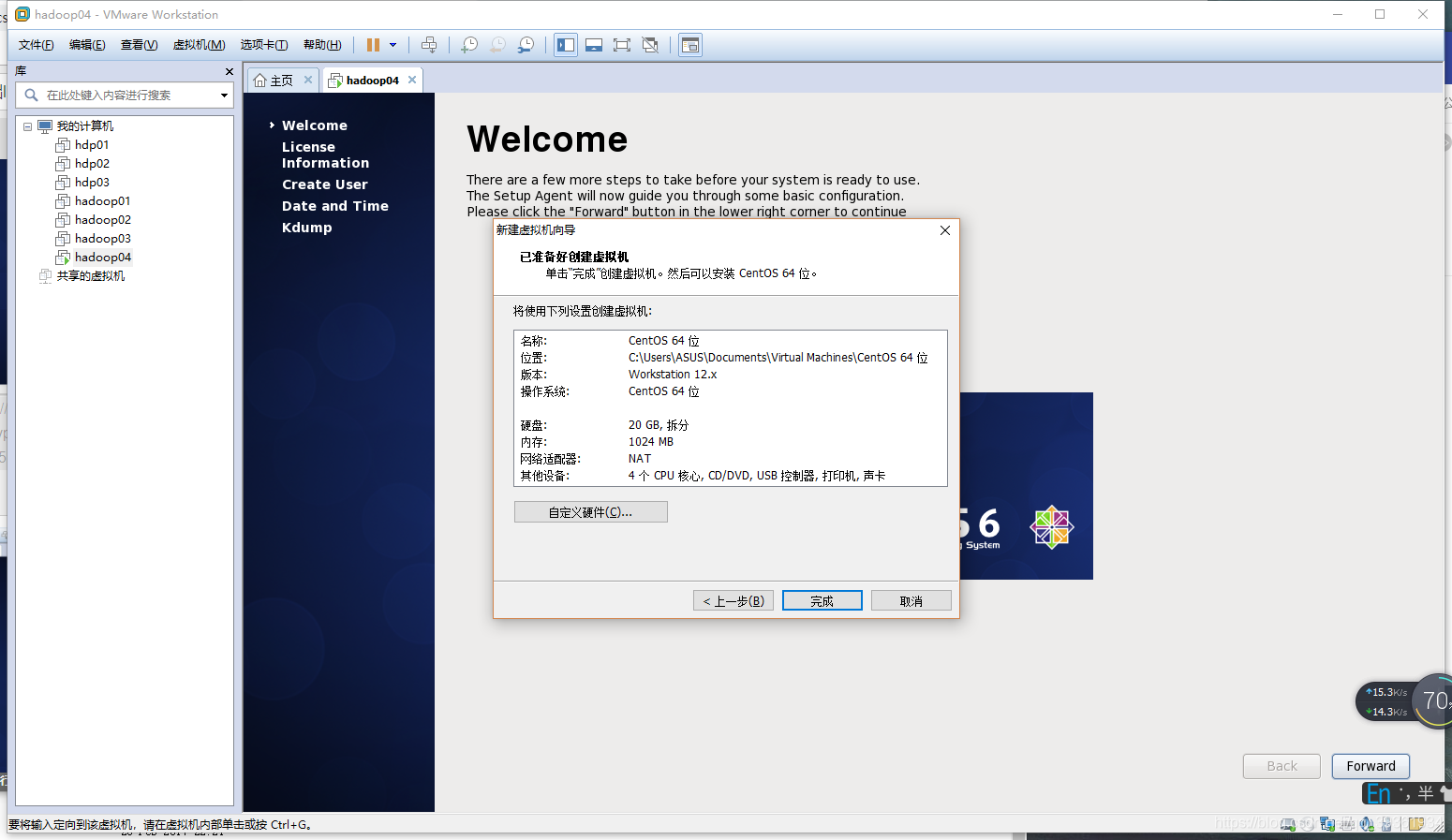Close the library panel
This screenshot has height=840, width=1452.
click(x=230, y=71)
